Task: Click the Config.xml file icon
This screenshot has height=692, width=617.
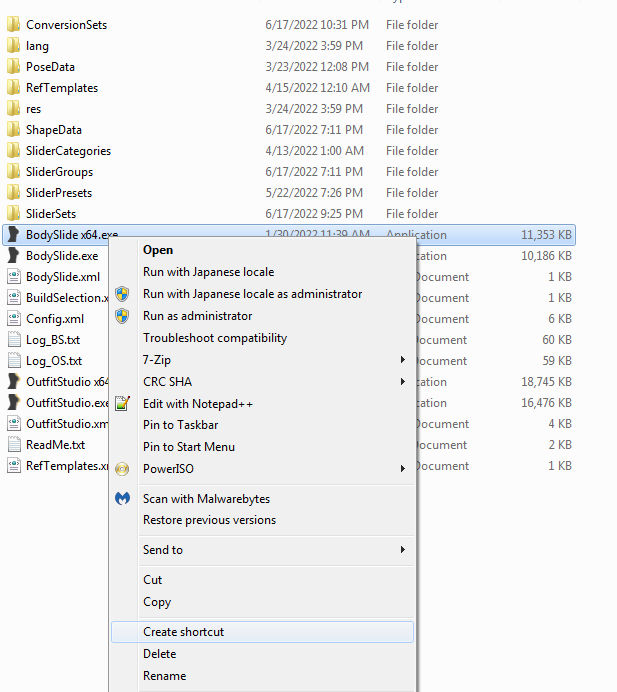Action: point(14,318)
